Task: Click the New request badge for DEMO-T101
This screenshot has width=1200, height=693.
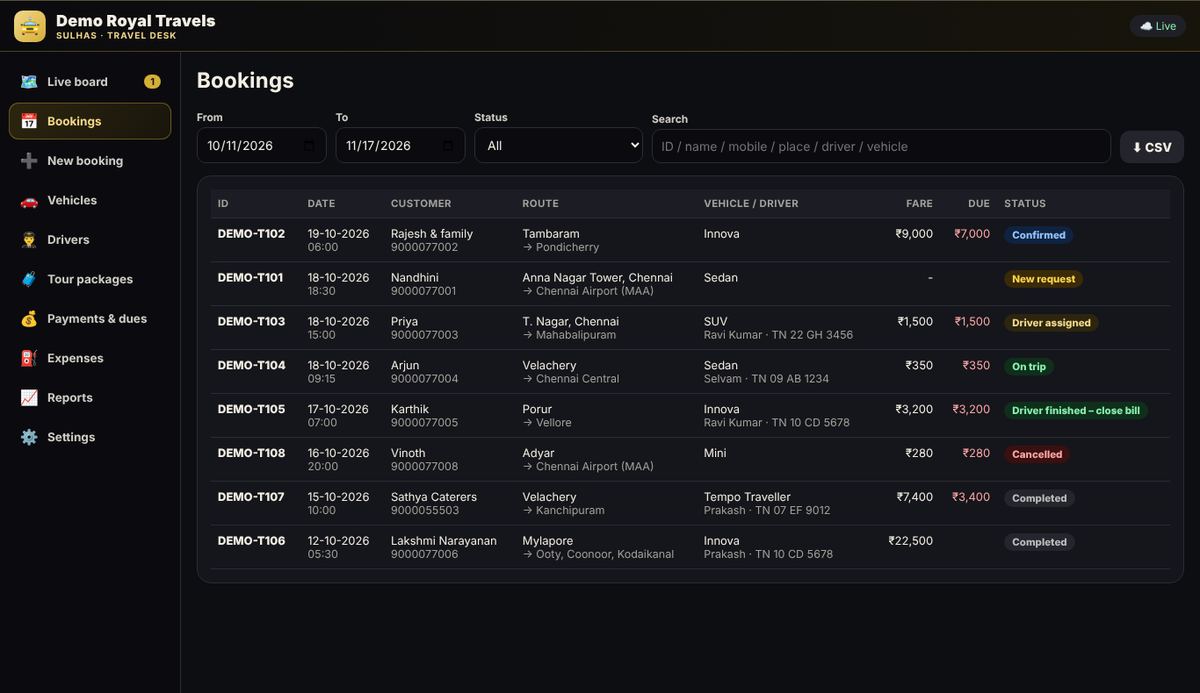Action: tap(1044, 279)
